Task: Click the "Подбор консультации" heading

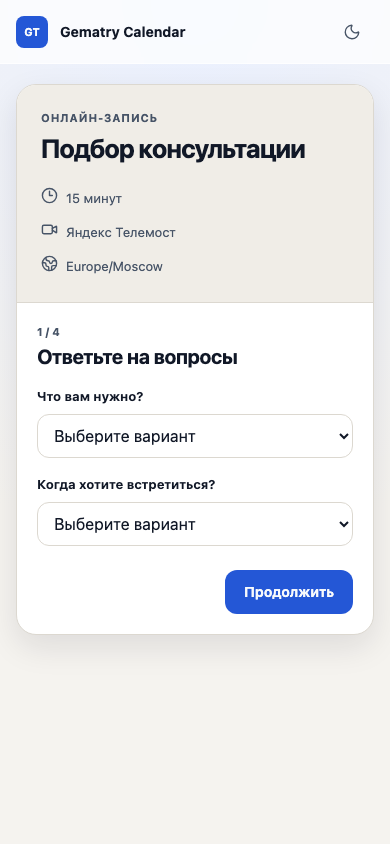Action: tap(173, 150)
